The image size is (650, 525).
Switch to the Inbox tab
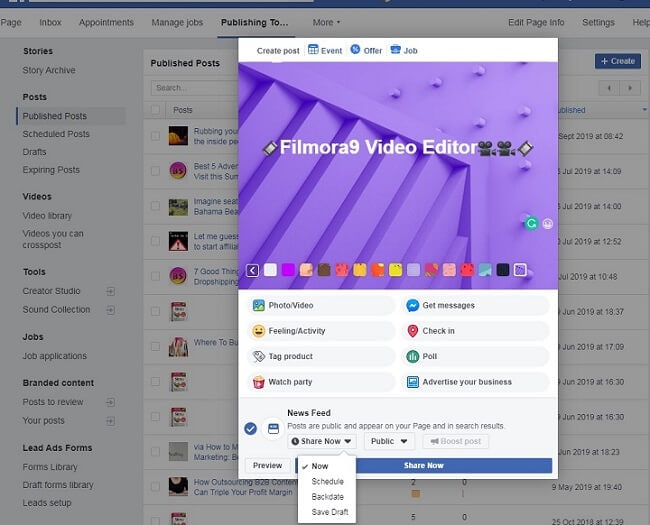point(50,22)
